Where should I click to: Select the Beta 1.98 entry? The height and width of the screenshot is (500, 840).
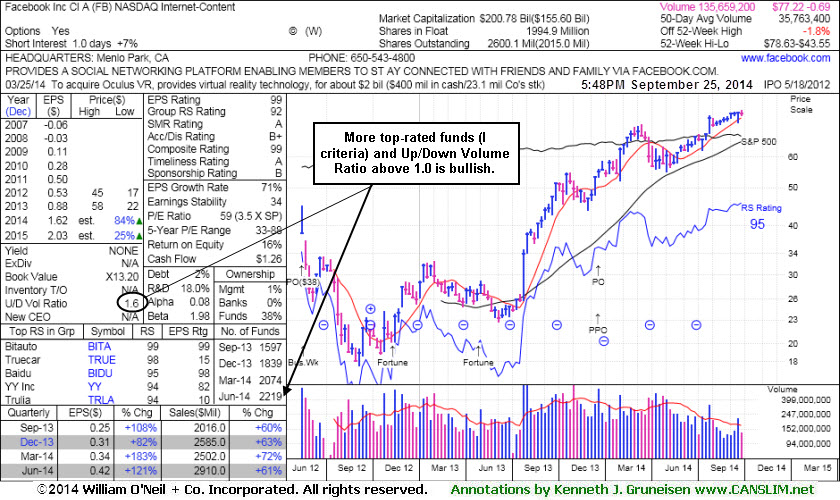coord(178,316)
